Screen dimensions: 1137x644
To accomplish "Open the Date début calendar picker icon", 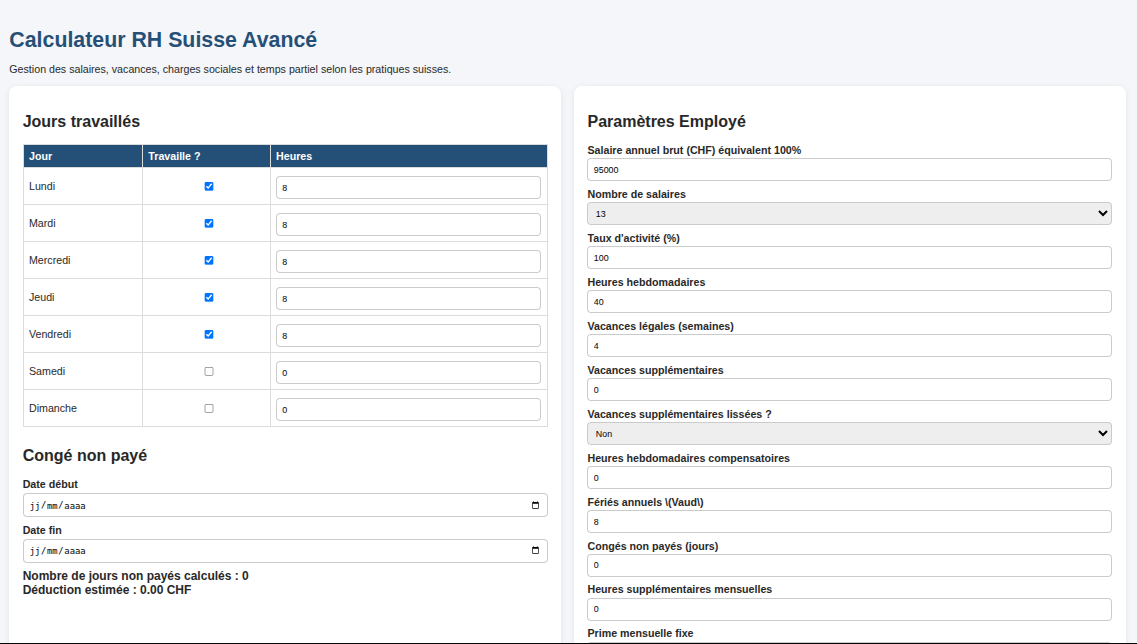I will 535,505.
